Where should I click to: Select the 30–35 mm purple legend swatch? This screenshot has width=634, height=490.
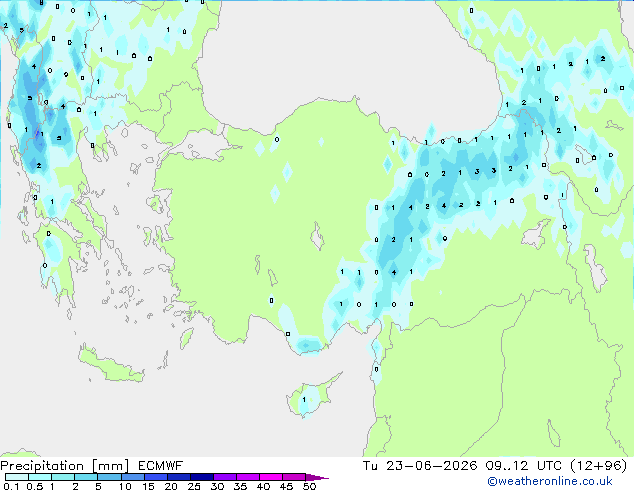click(224, 477)
